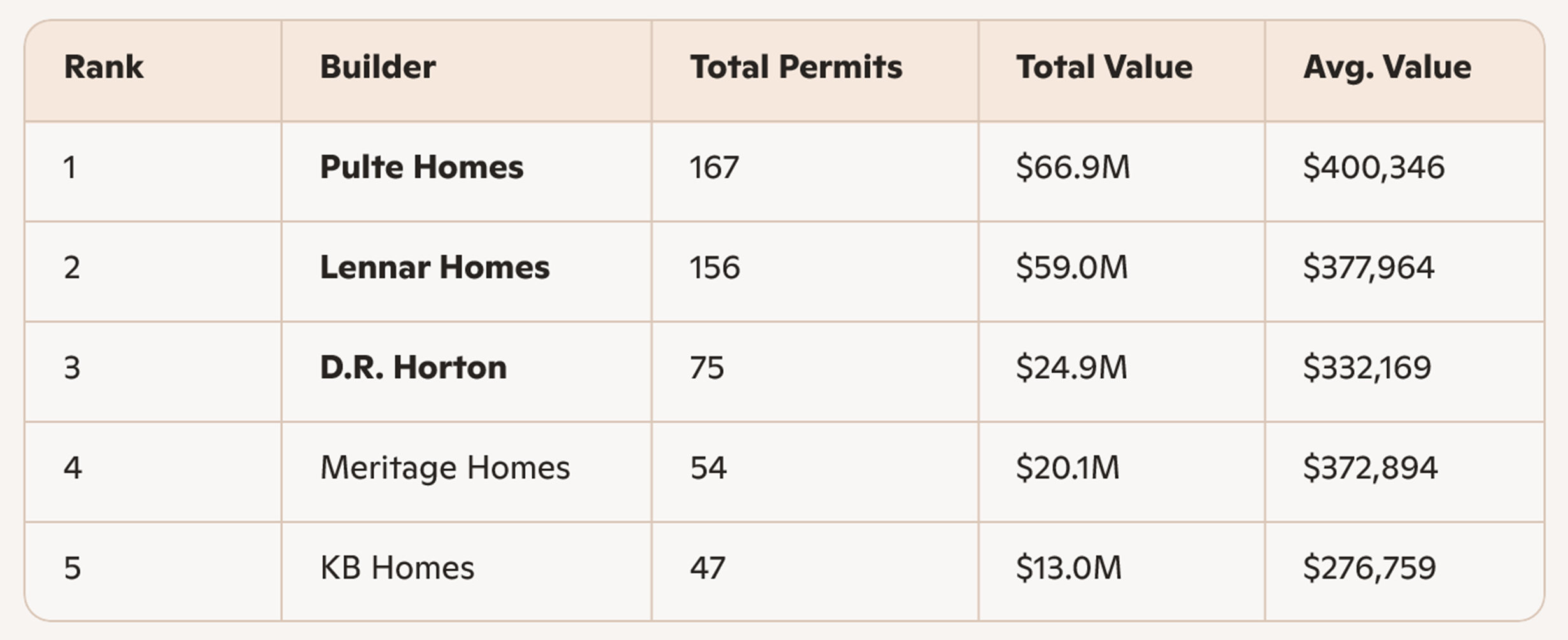Viewport: 1568px width, 640px height.
Task: Select the $24.9M total value cell
Action: (x=1071, y=367)
